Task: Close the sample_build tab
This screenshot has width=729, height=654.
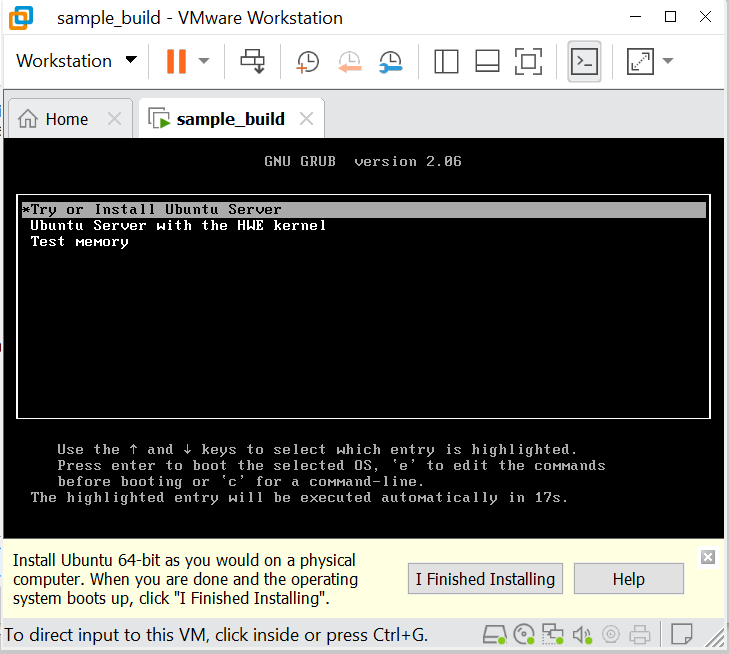Action: tap(306, 119)
